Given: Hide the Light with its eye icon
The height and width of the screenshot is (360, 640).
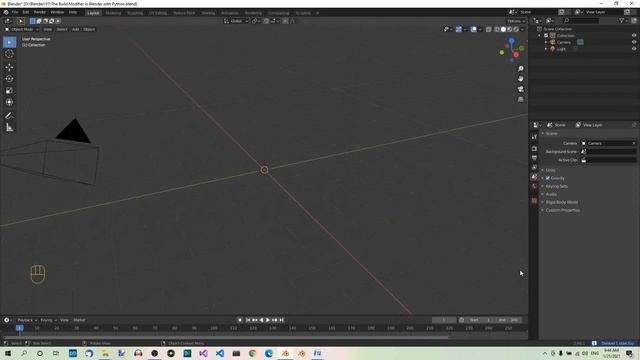Looking at the screenshot, I should [x=634, y=49].
